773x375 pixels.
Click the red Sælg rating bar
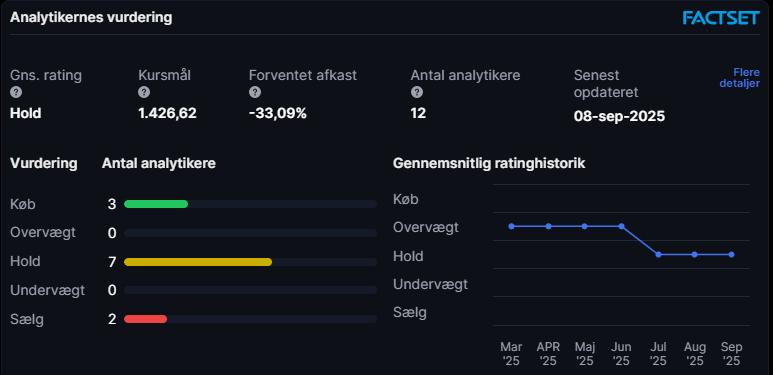point(145,319)
